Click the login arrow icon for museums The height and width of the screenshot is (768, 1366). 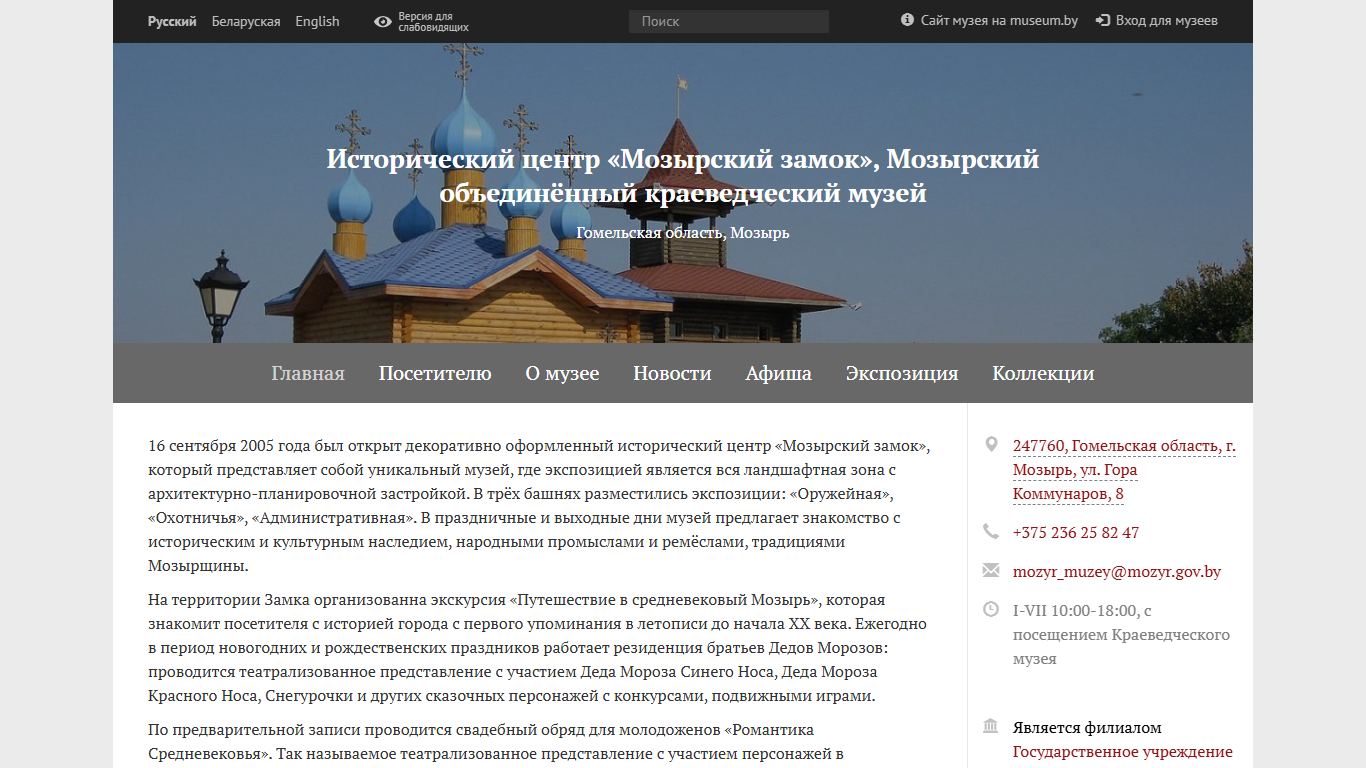[1103, 20]
